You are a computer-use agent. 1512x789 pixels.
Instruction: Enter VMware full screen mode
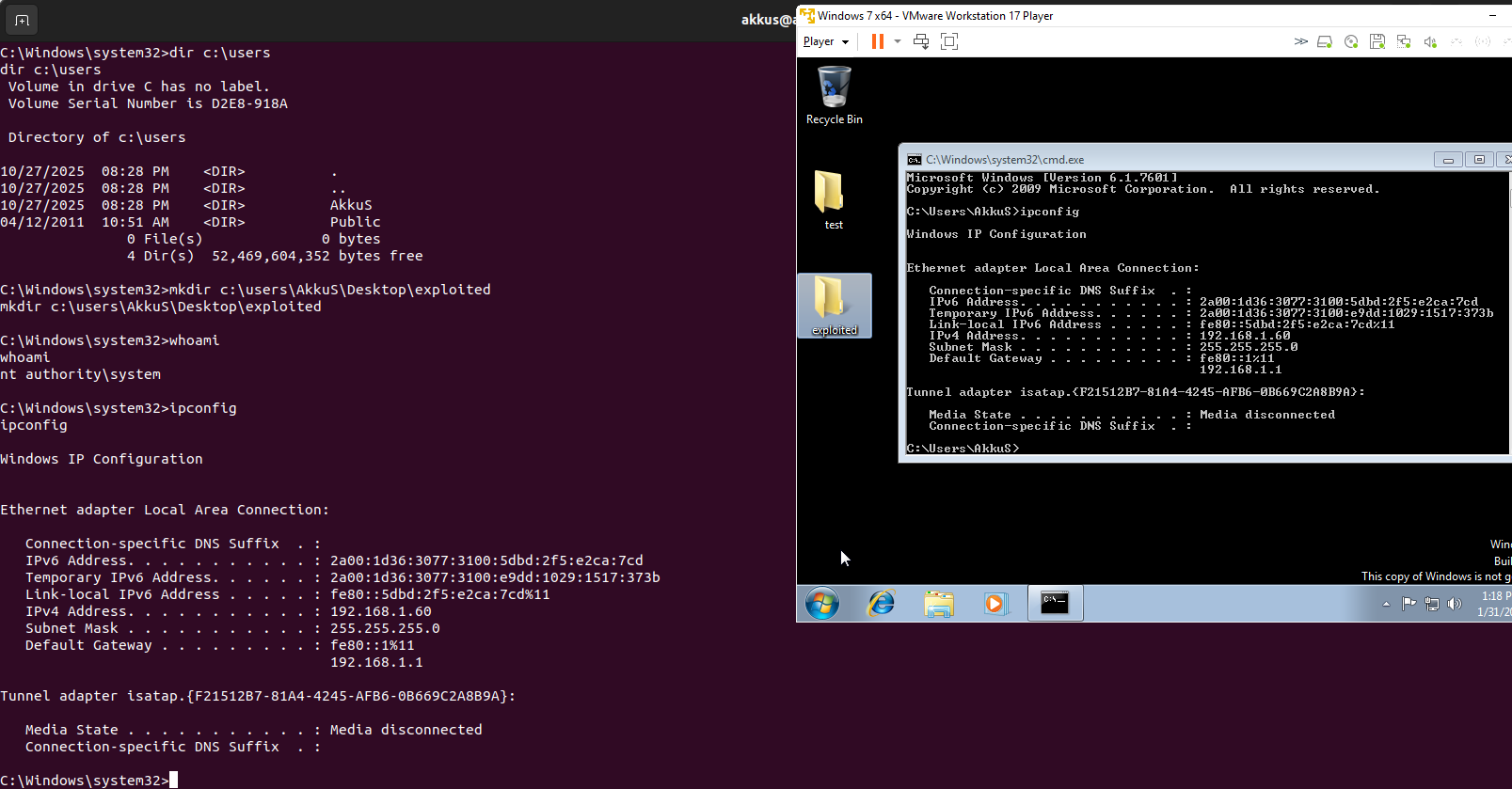pos(949,41)
